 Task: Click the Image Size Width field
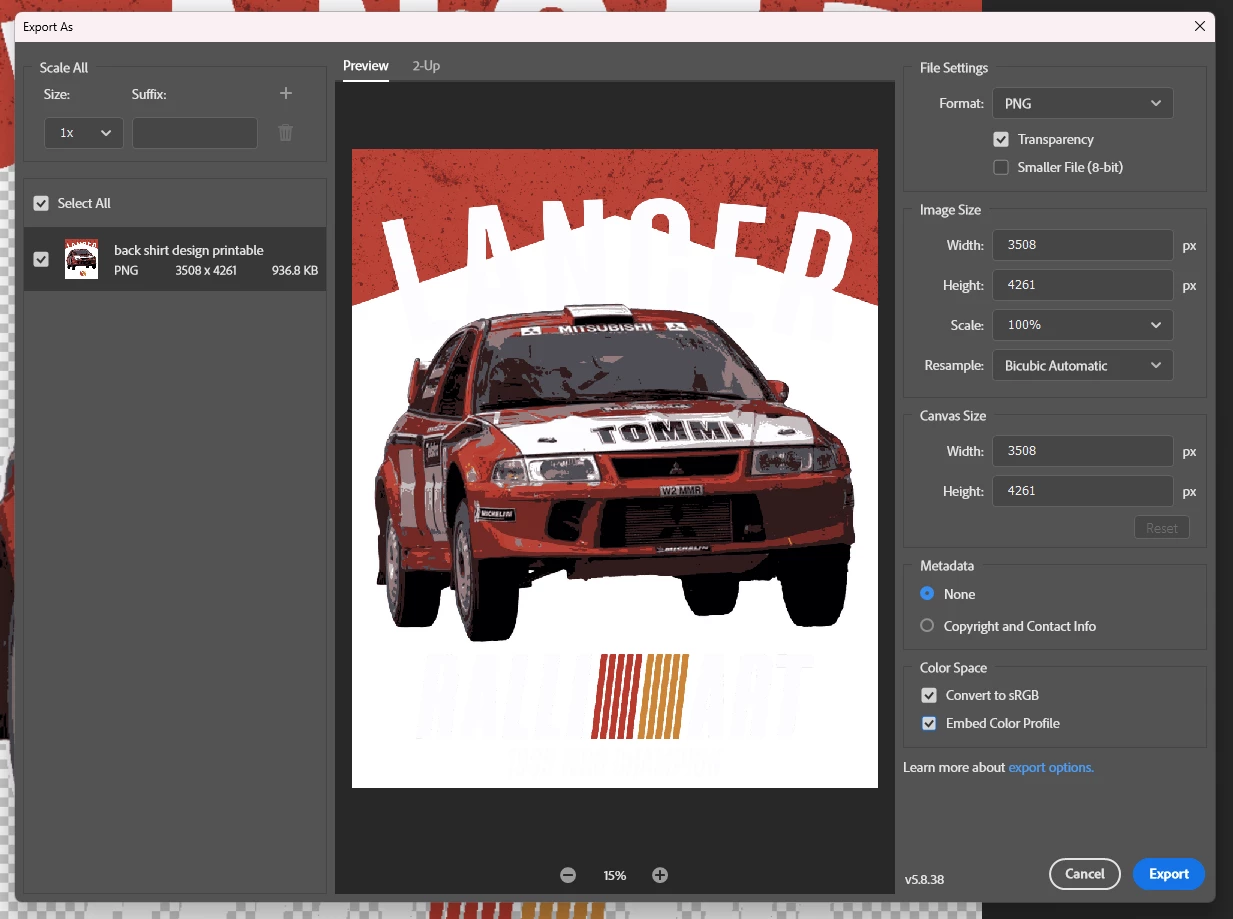click(1083, 245)
